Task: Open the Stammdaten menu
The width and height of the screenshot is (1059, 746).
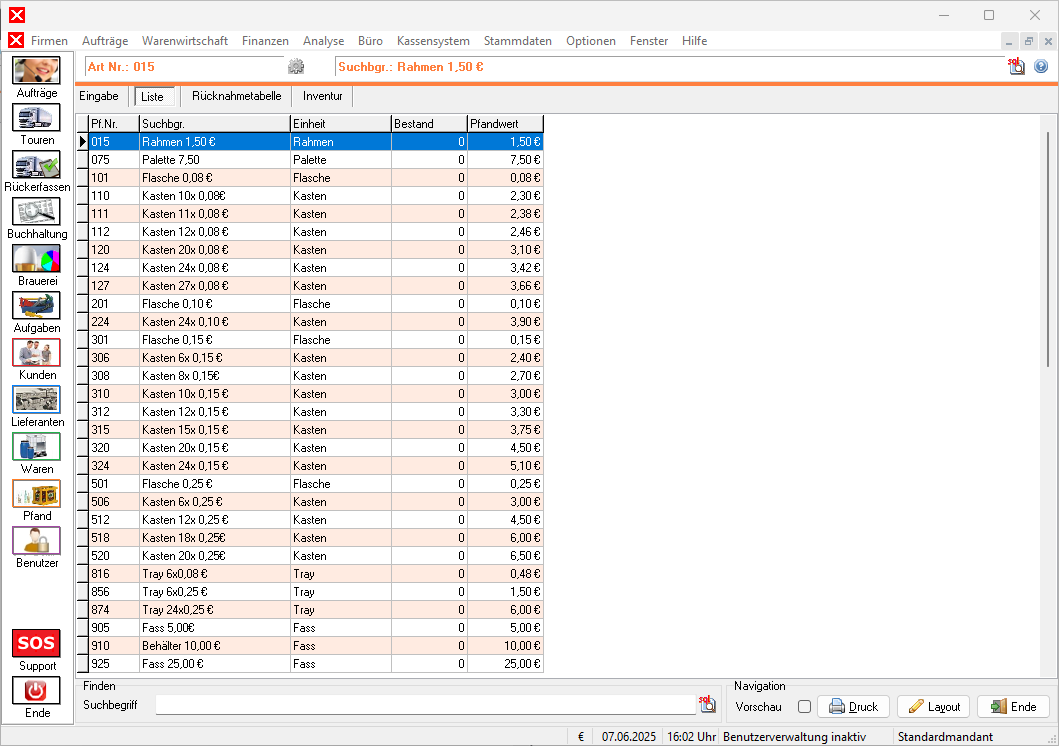Action: tap(517, 41)
